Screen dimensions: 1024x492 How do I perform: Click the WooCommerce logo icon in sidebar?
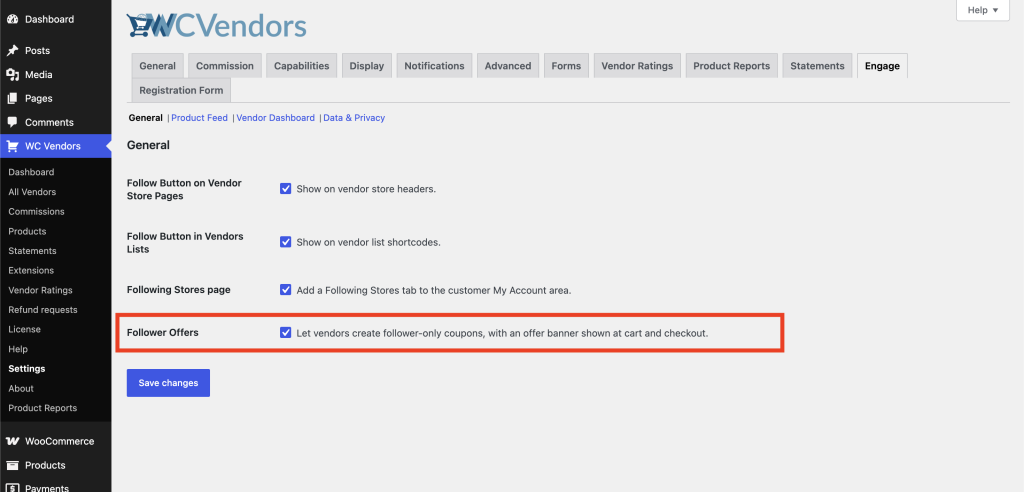[x=12, y=441]
